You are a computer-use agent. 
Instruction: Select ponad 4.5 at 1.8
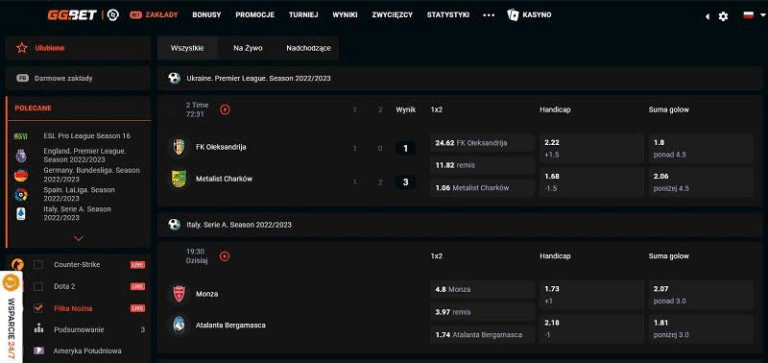click(x=701, y=148)
